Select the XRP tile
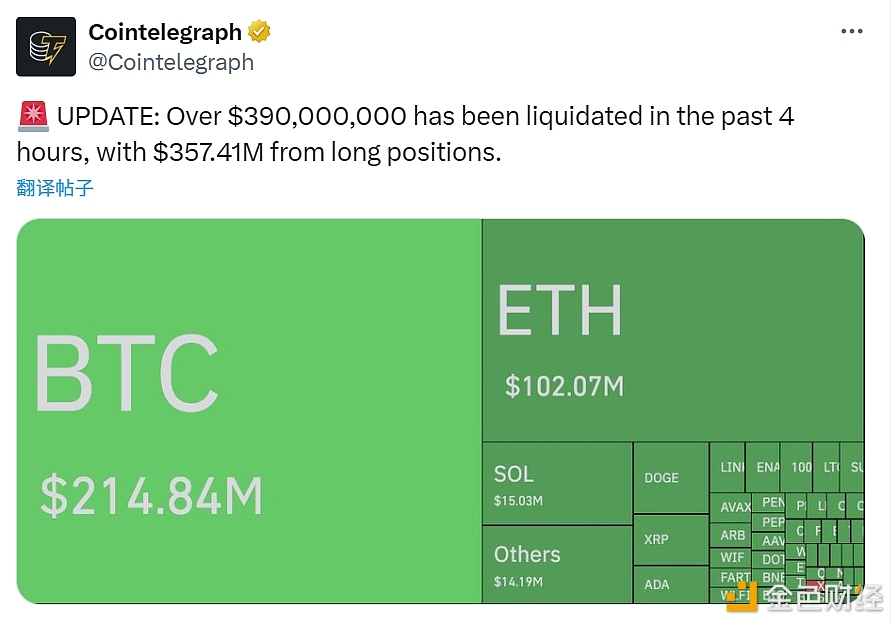Screen dimensions: 895x624 click(x=670, y=539)
